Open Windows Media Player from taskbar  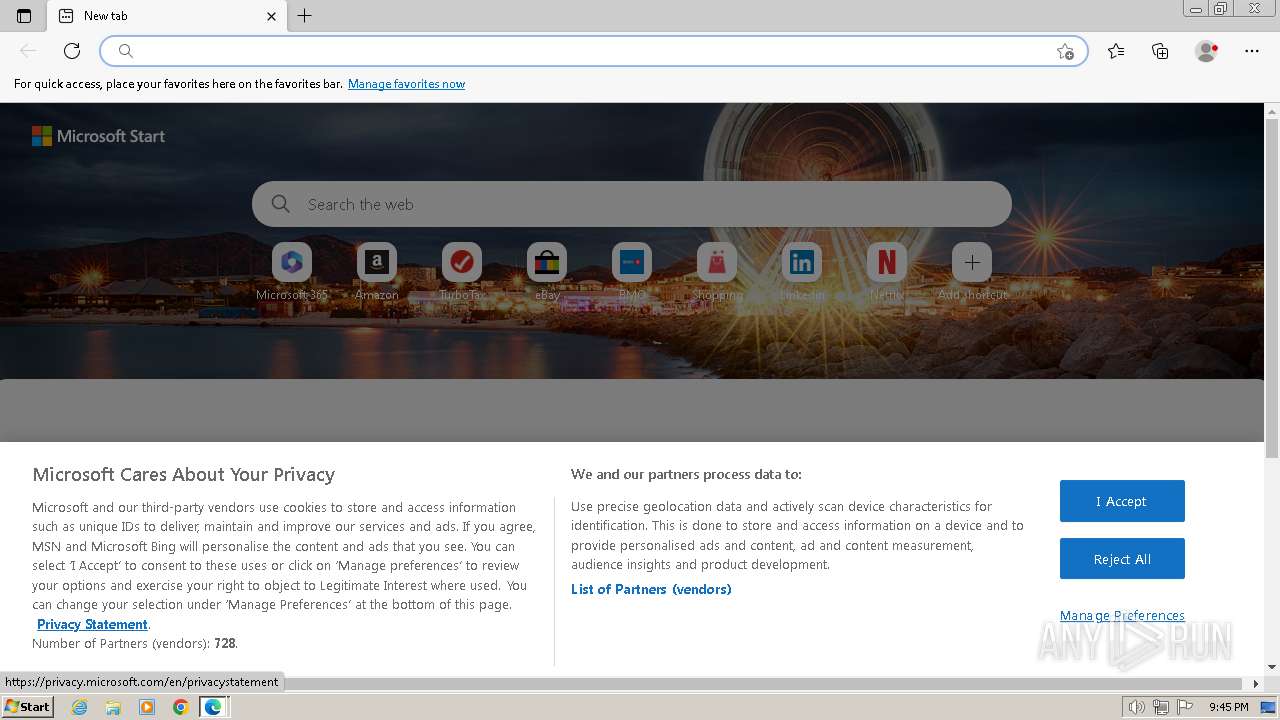click(x=147, y=707)
